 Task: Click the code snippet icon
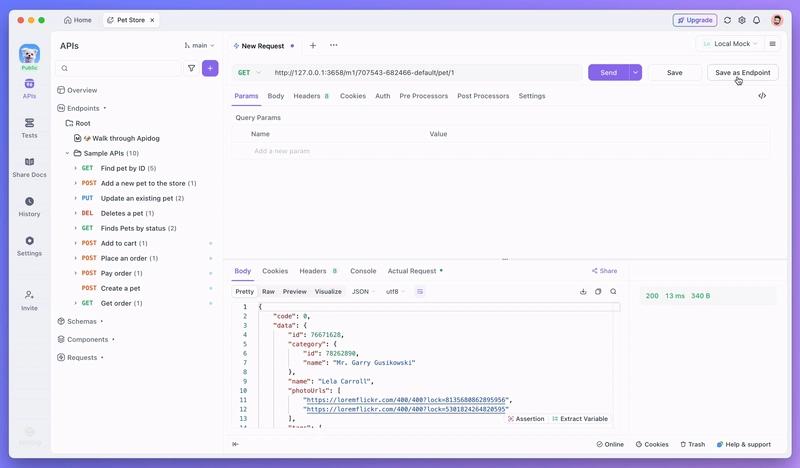click(x=762, y=96)
